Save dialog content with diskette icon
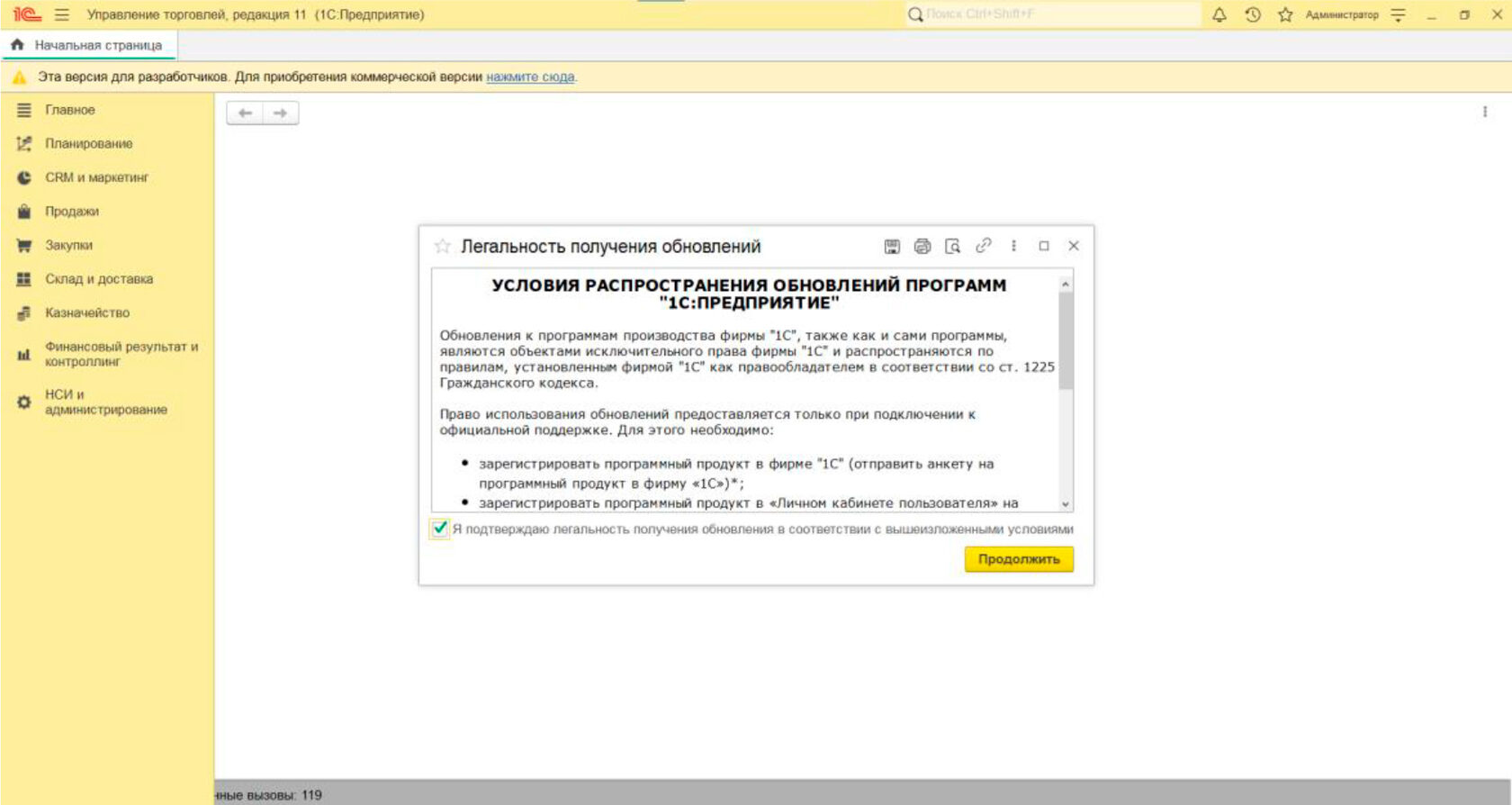Screen dimensions: 1512x805 click(x=892, y=246)
